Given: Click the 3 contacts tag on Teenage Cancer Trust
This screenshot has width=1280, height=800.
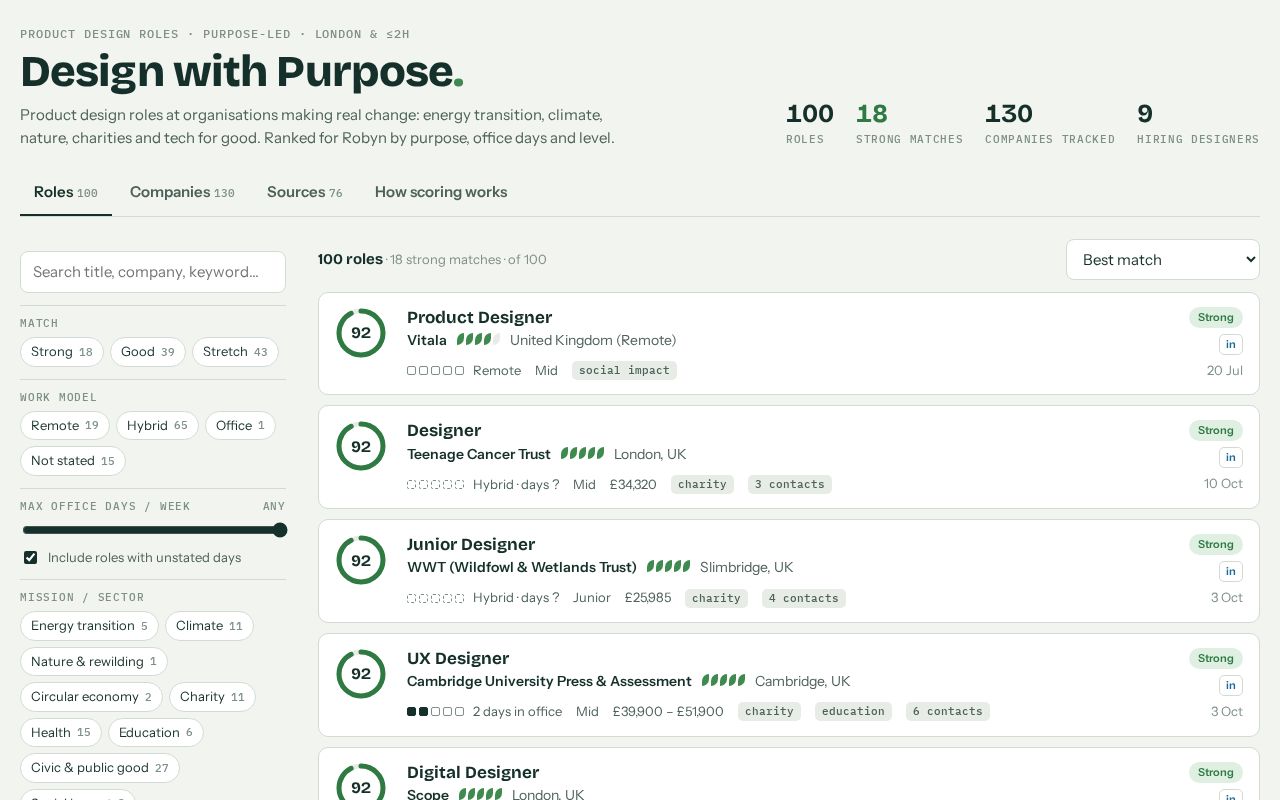Looking at the screenshot, I should click(x=790, y=485).
